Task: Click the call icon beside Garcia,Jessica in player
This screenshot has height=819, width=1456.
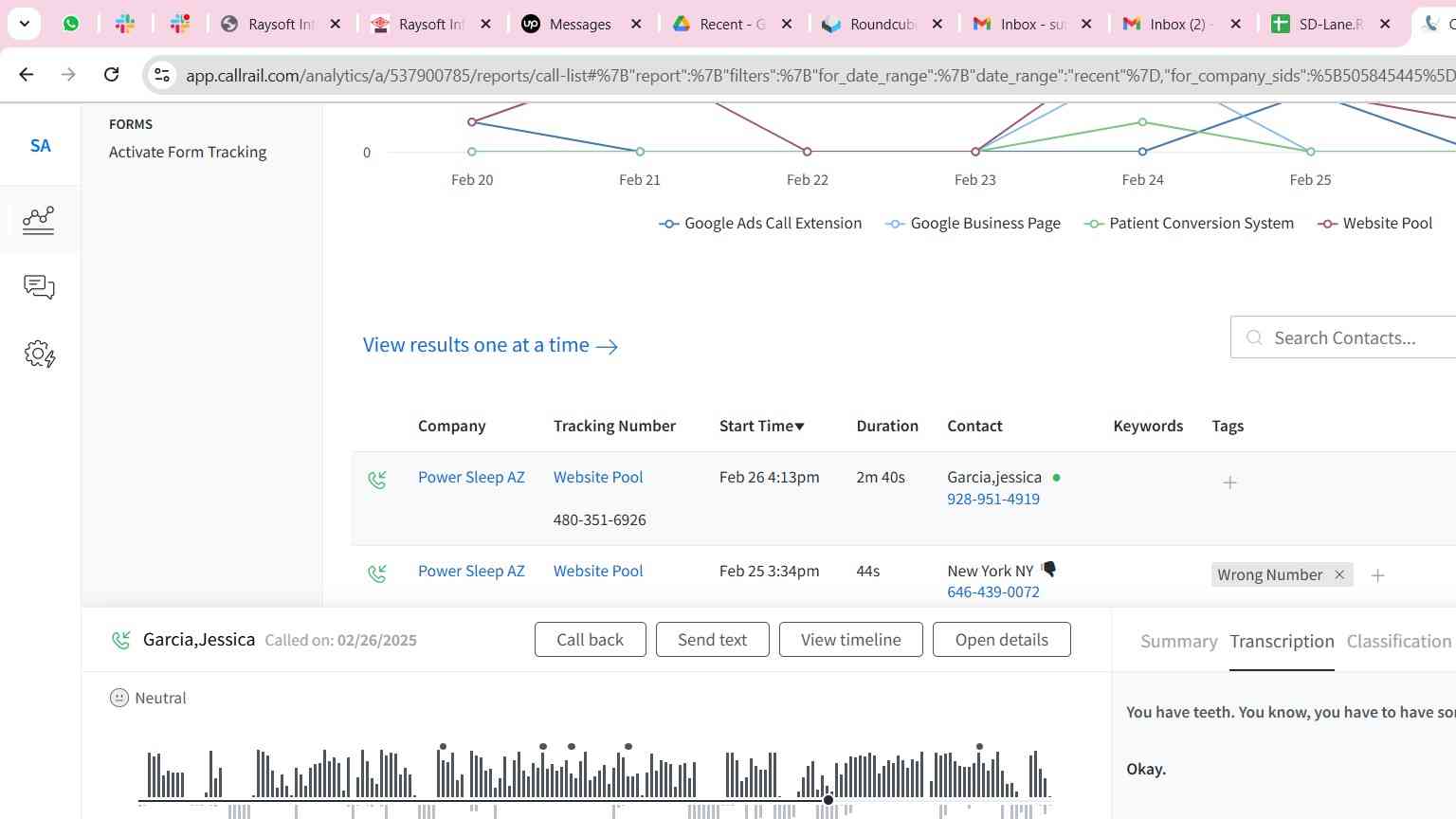Action: tap(120, 640)
